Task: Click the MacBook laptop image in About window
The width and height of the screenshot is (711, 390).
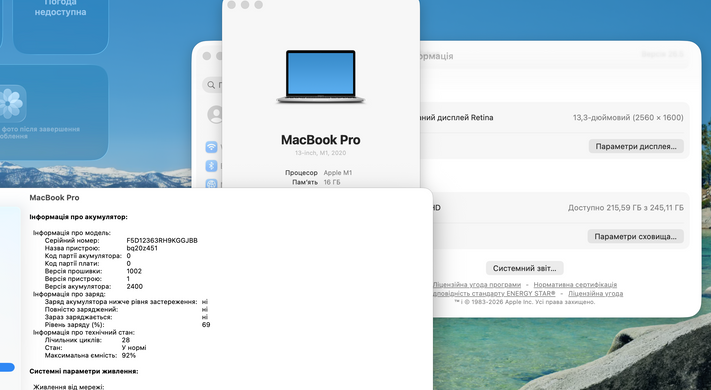Action: point(321,77)
